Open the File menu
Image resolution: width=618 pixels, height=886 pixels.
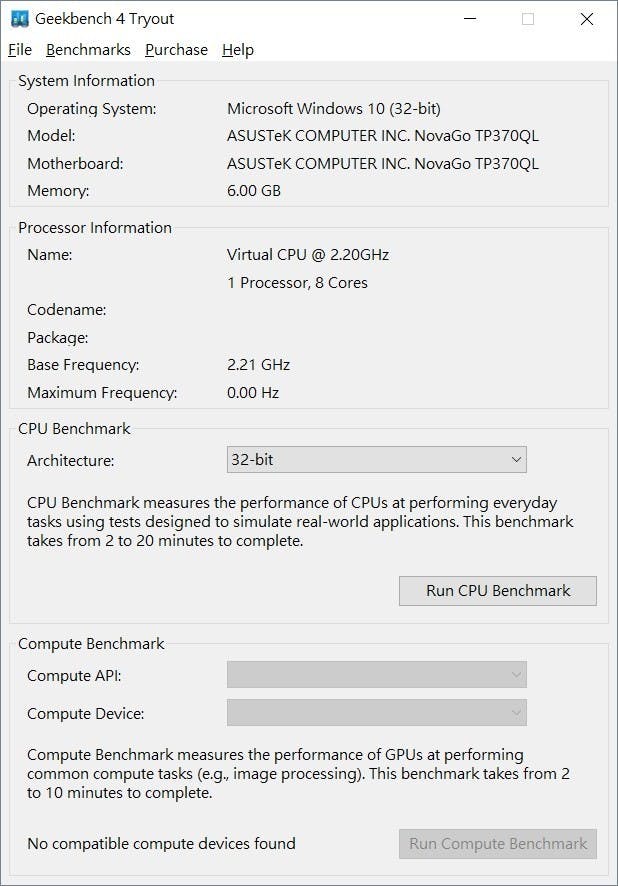pos(20,50)
